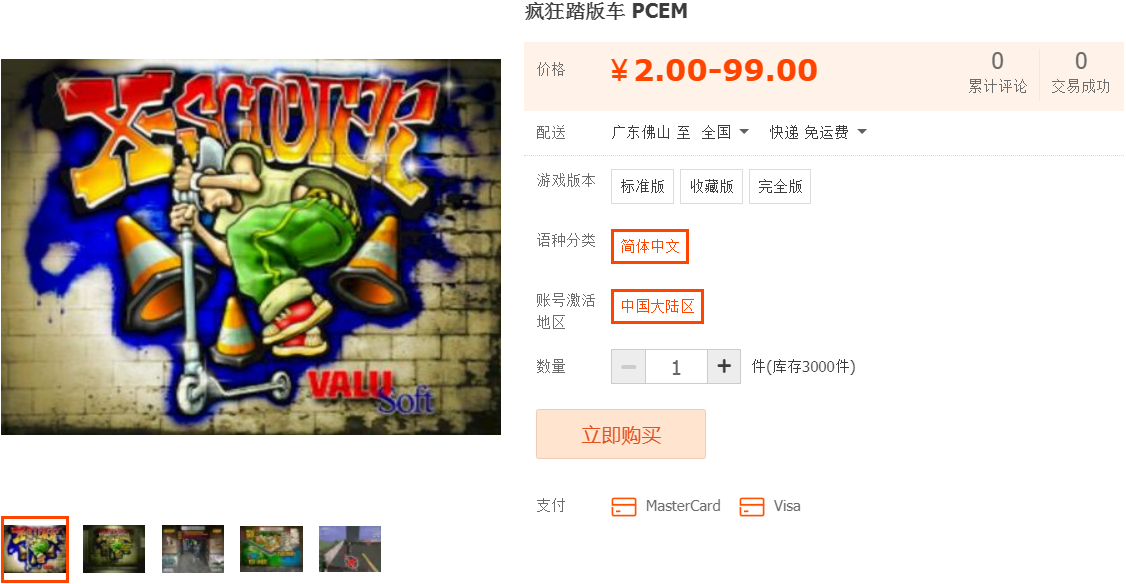Select the second graffiti wall thumbnail
The width and height of the screenshot is (1126, 584).
tap(113, 549)
